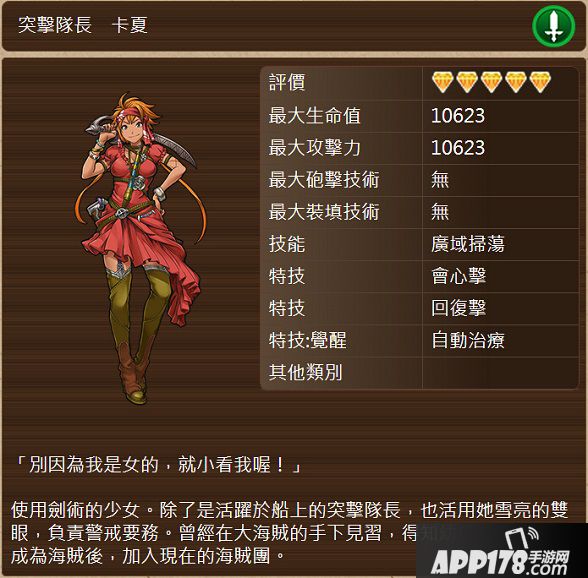Click the fourth rating diamond gem
This screenshot has height=578, width=588.
click(x=516, y=82)
